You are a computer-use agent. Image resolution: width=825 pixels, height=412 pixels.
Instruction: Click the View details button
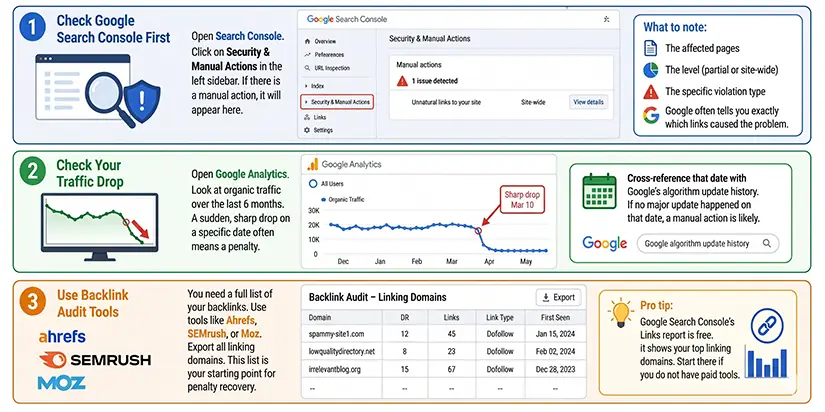tap(588, 102)
